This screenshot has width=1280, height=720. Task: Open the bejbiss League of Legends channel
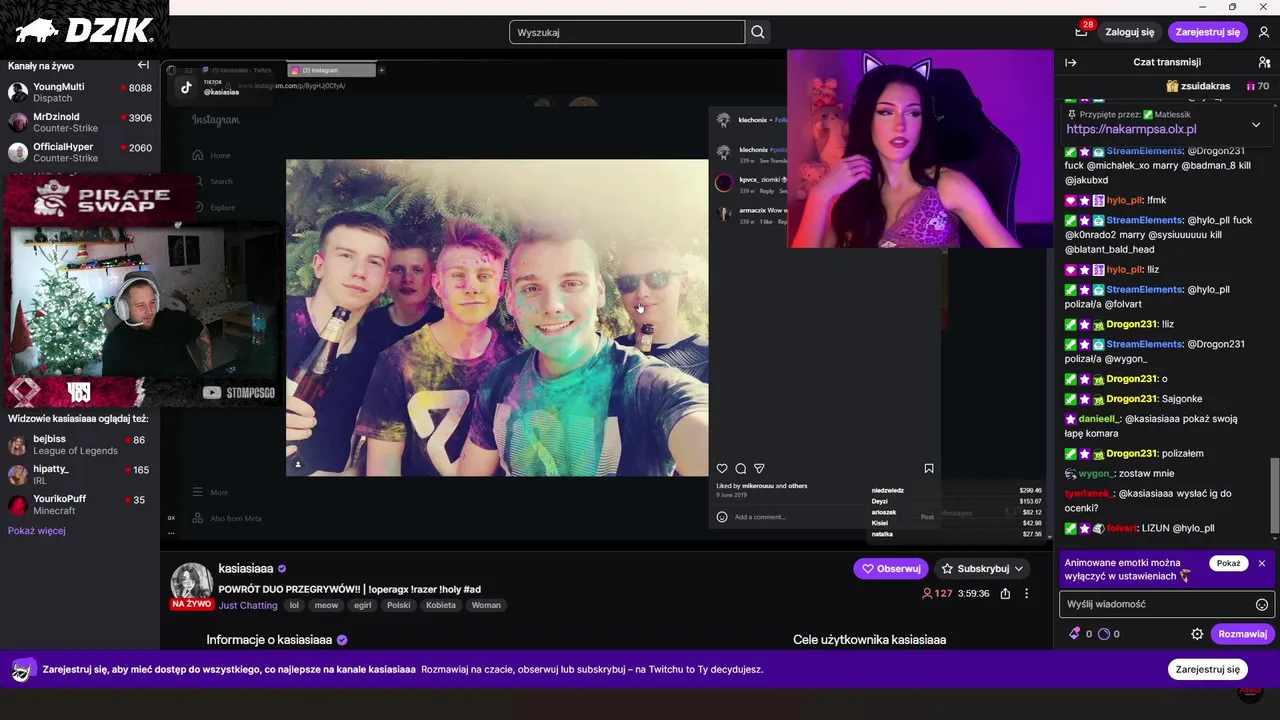pos(80,445)
